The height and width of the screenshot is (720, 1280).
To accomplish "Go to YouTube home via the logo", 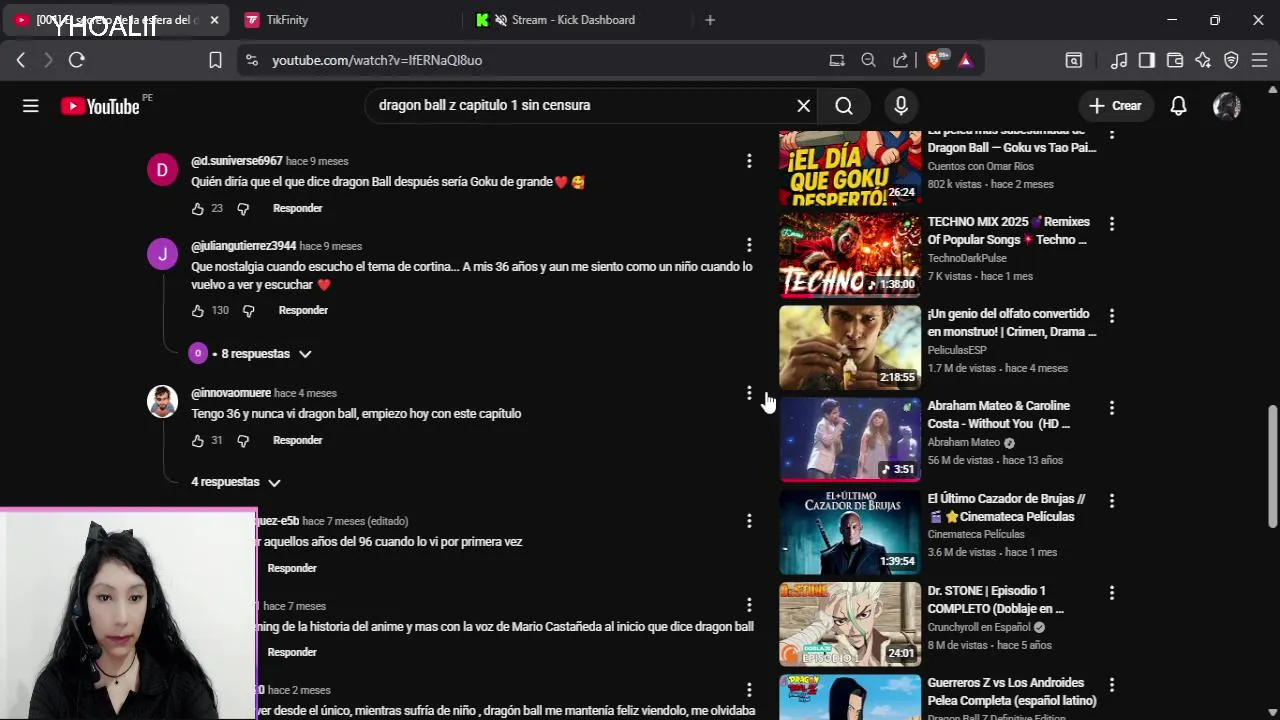I will click(x=100, y=106).
